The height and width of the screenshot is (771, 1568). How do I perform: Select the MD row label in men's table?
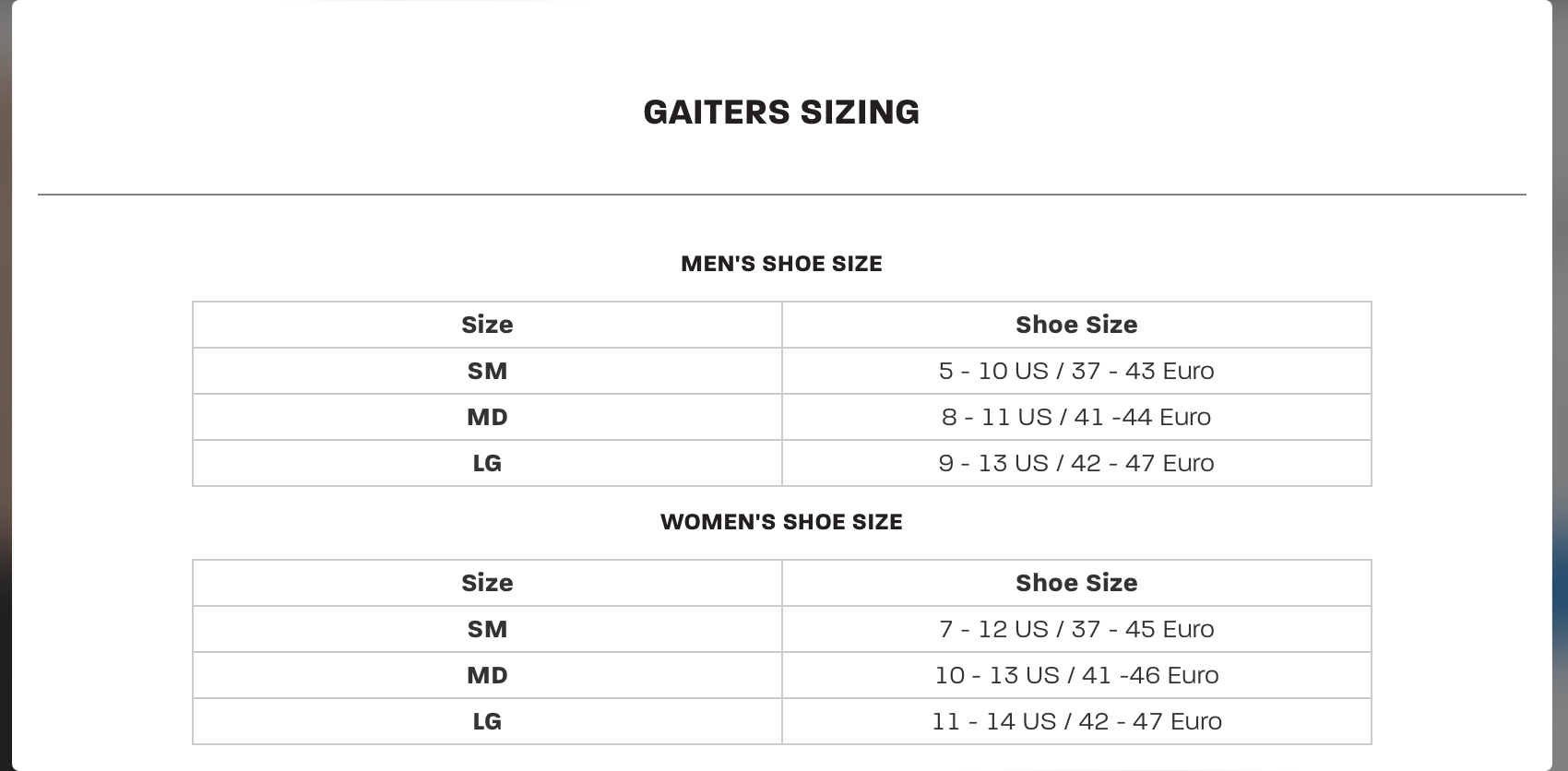point(487,417)
